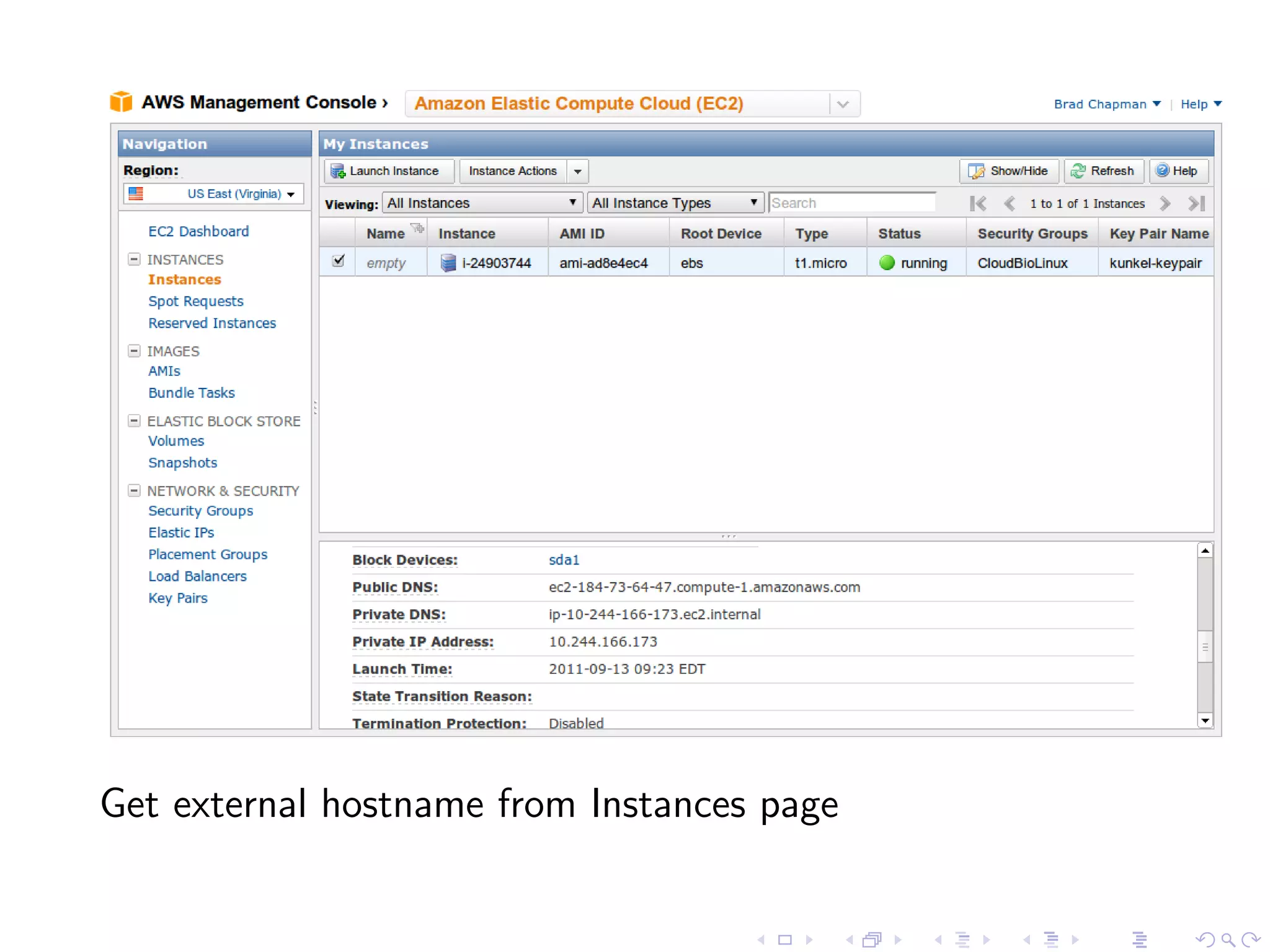
Task: Click the US flag region icon
Action: (136, 193)
